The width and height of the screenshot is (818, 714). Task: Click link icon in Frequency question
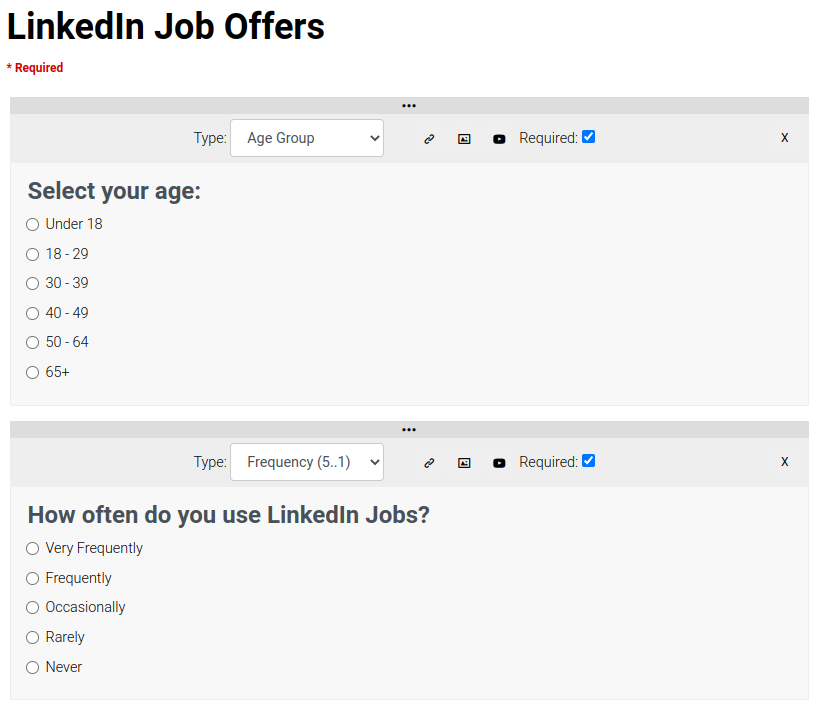(429, 463)
